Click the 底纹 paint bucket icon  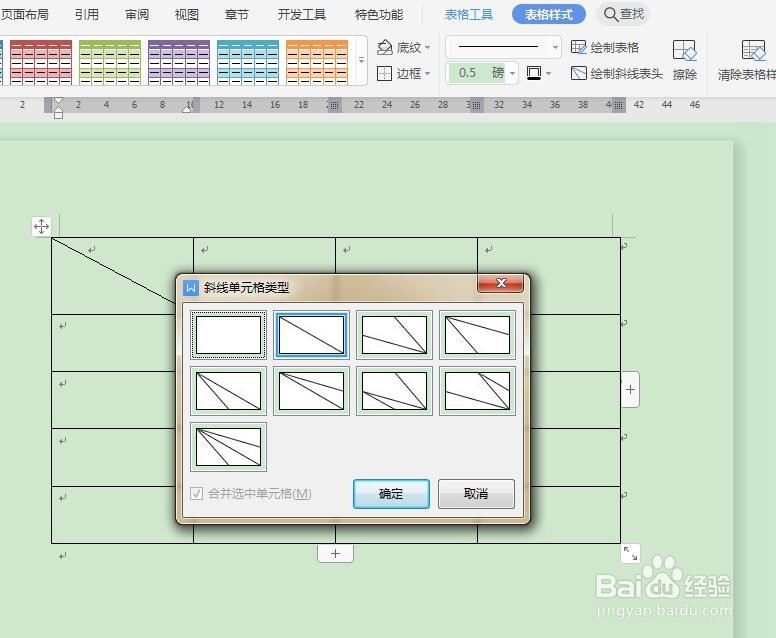click(x=385, y=48)
